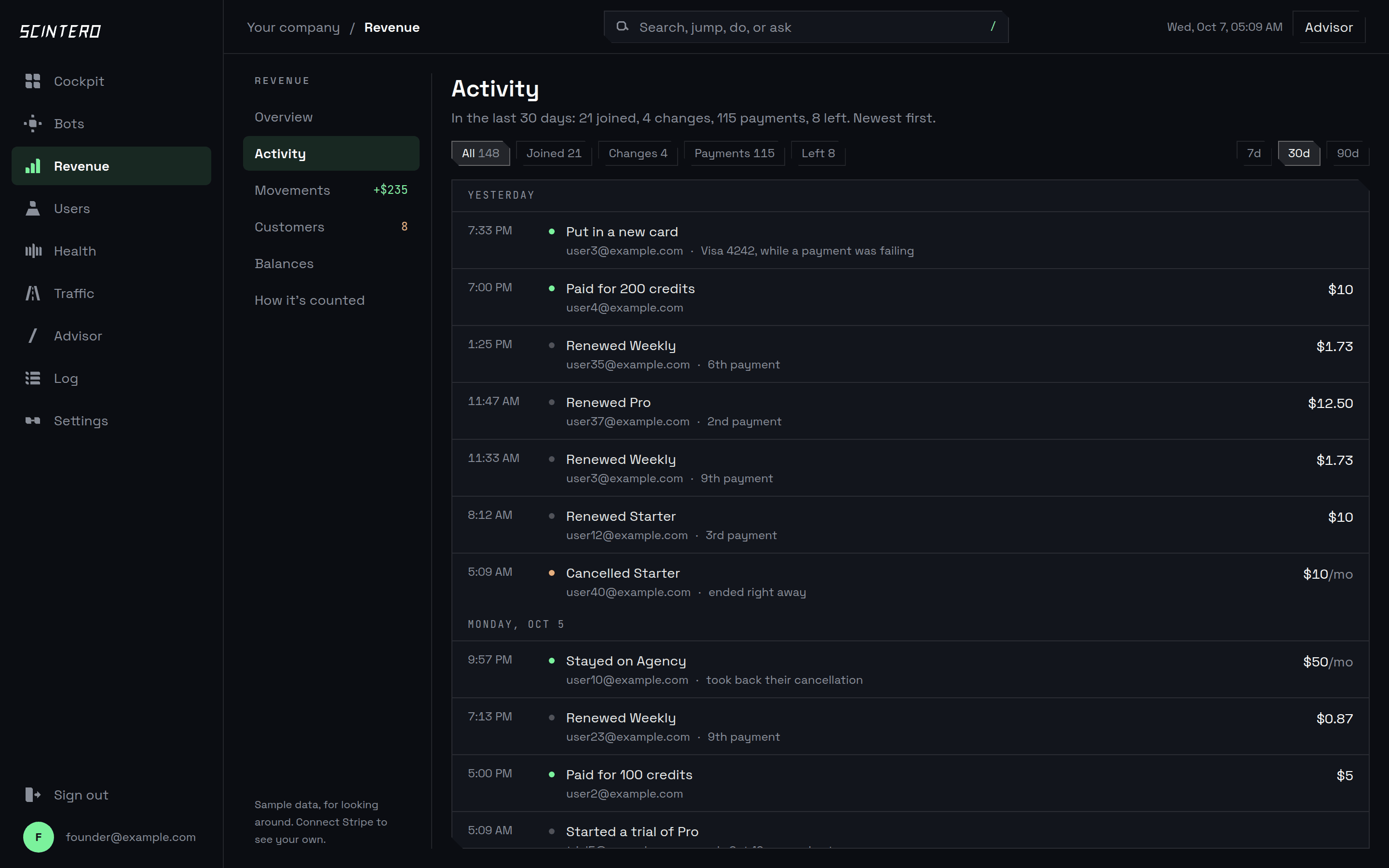Select the 30d range
1389x868 pixels.
[1298, 153]
